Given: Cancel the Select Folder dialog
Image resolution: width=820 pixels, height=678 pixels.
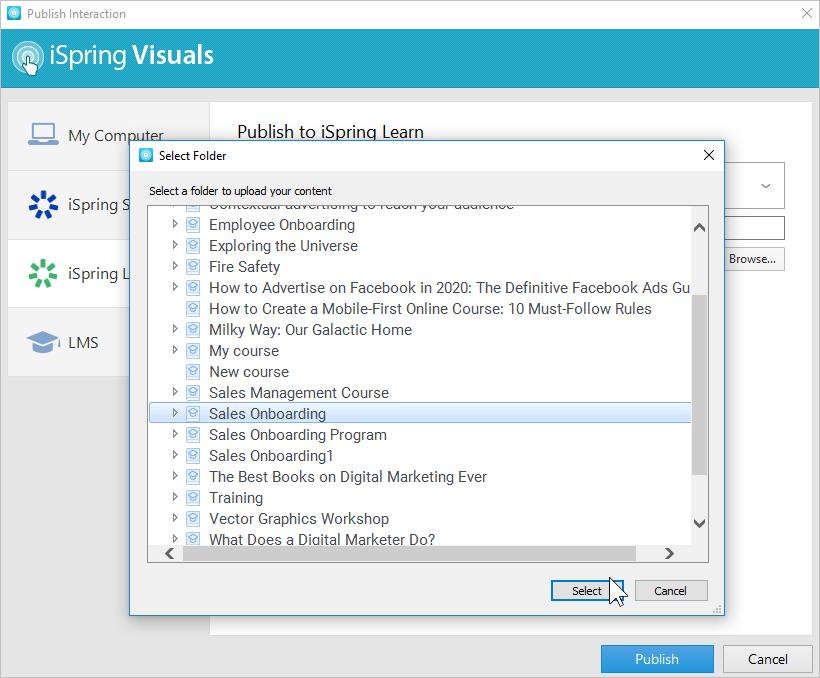Looking at the screenshot, I should [670, 591].
